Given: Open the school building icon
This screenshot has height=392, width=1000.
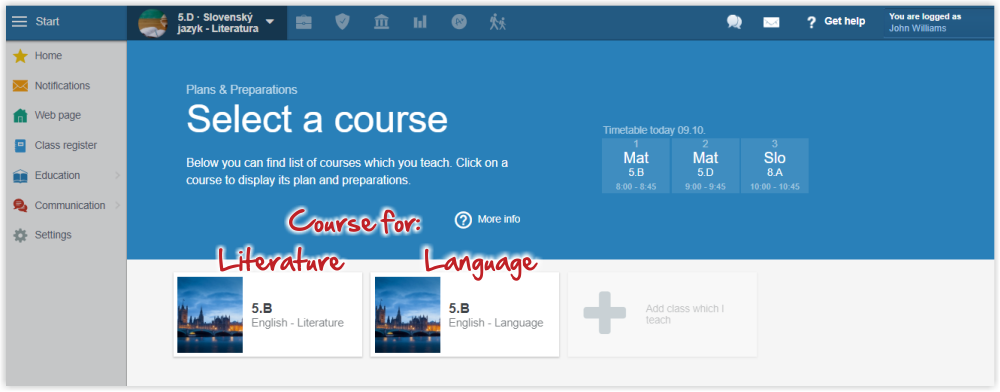Looking at the screenshot, I should [x=381, y=22].
